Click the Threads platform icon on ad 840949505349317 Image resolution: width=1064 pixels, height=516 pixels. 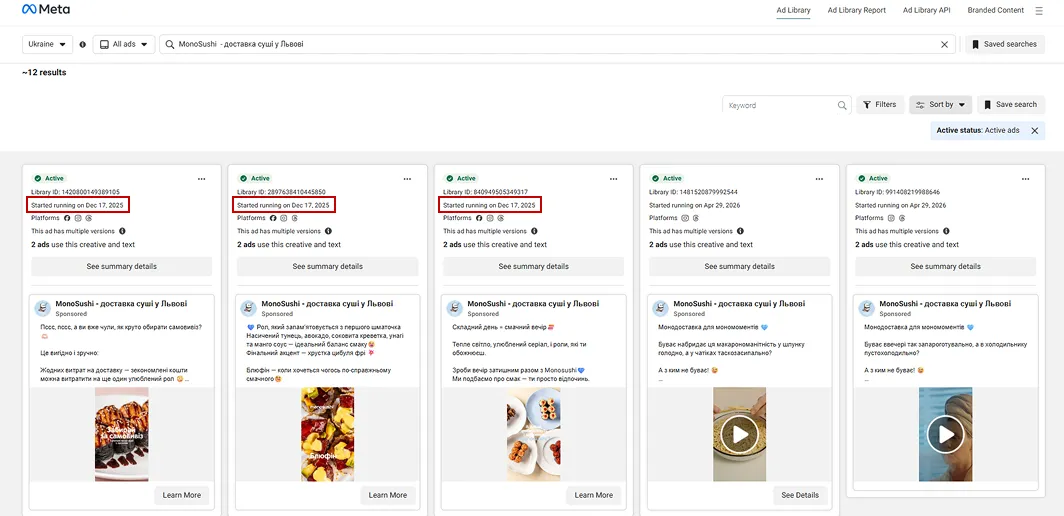click(x=501, y=218)
